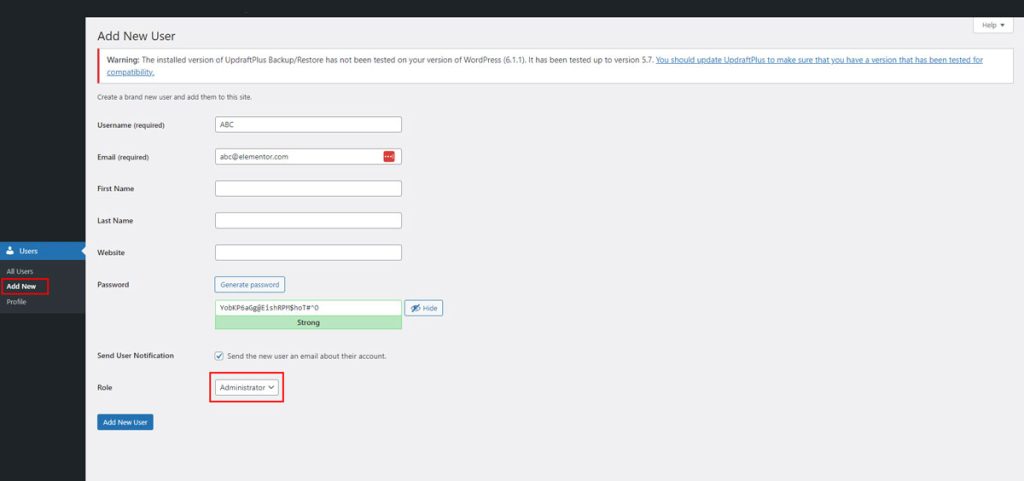Click the Strong password strength indicator
The height and width of the screenshot is (481, 1024).
pyautogui.click(x=308, y=322)
